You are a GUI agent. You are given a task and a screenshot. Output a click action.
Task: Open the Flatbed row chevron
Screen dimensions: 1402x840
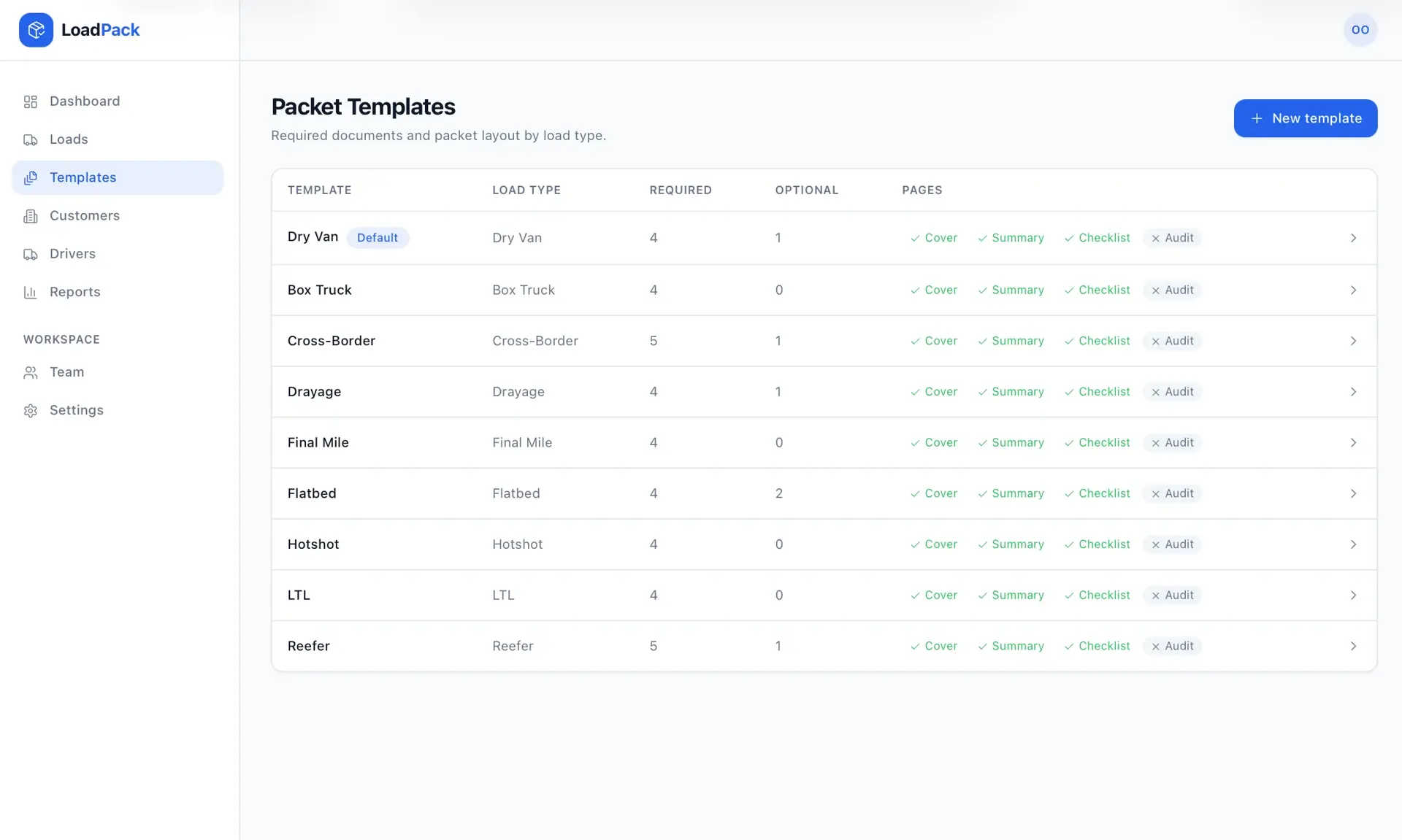pos(1353,493)
